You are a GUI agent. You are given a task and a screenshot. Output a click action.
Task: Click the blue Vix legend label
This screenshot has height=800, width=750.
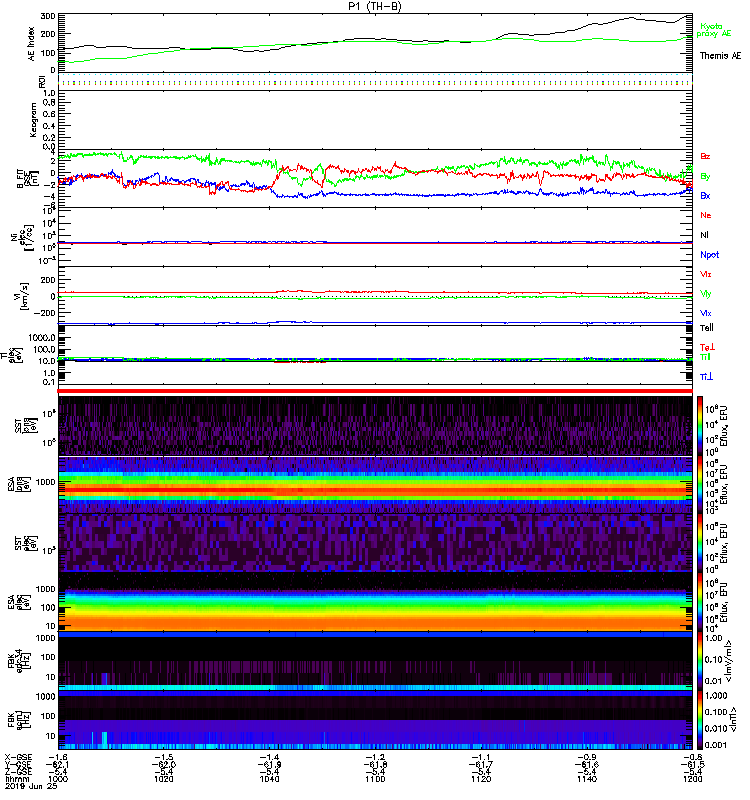pos(705,313)
